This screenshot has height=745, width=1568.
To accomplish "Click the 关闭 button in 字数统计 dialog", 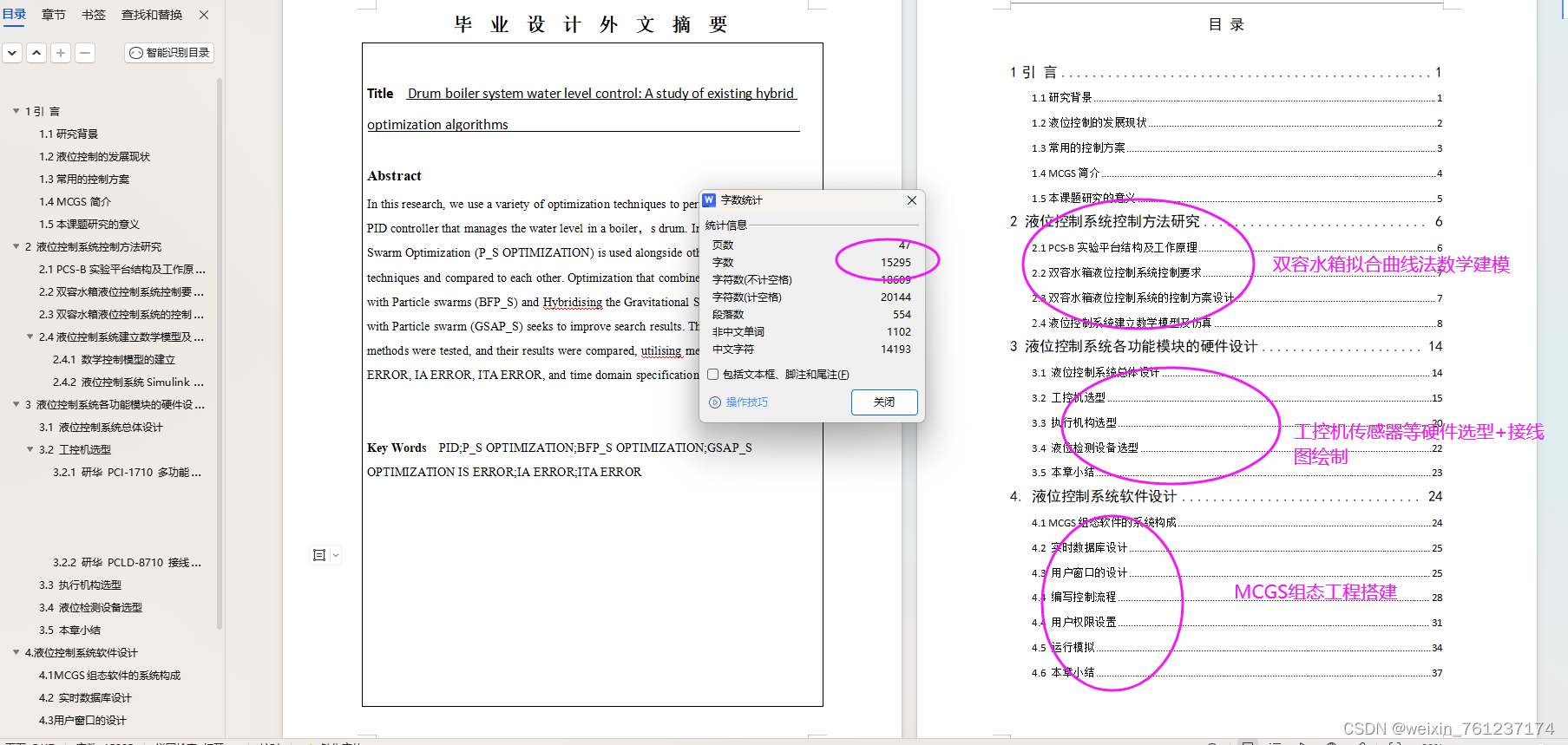I will (x=884, y=402).
